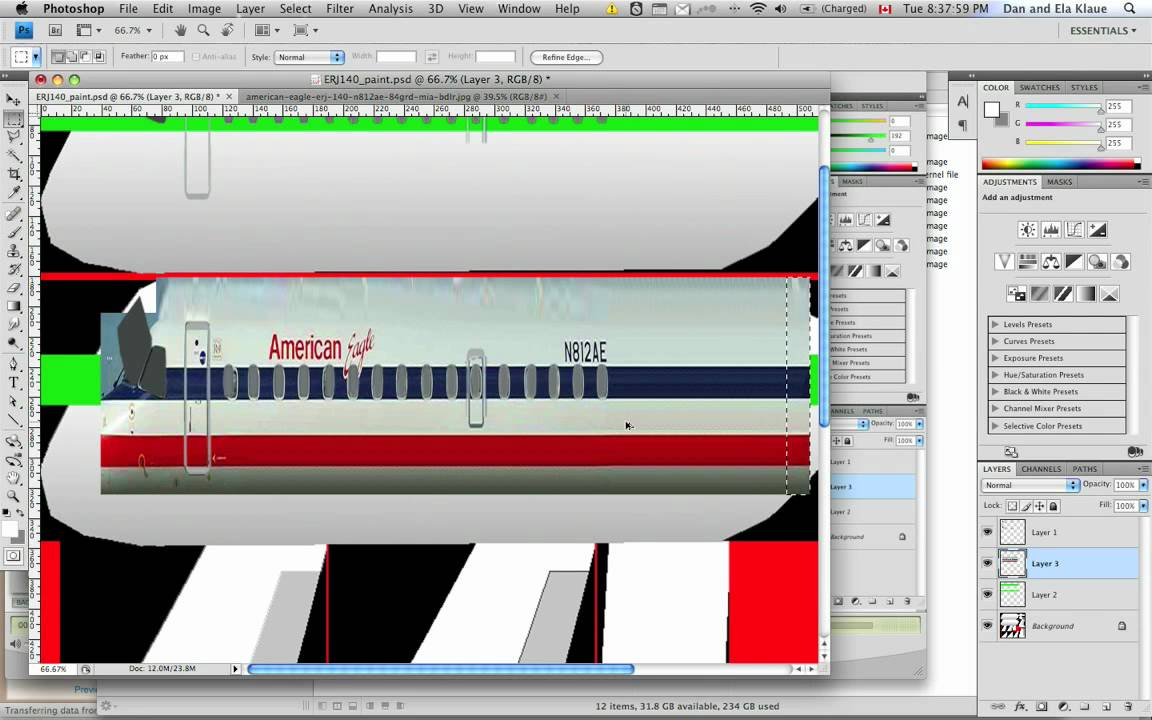Switch to american-eagle-erj-140 document tab

[396, 96]
